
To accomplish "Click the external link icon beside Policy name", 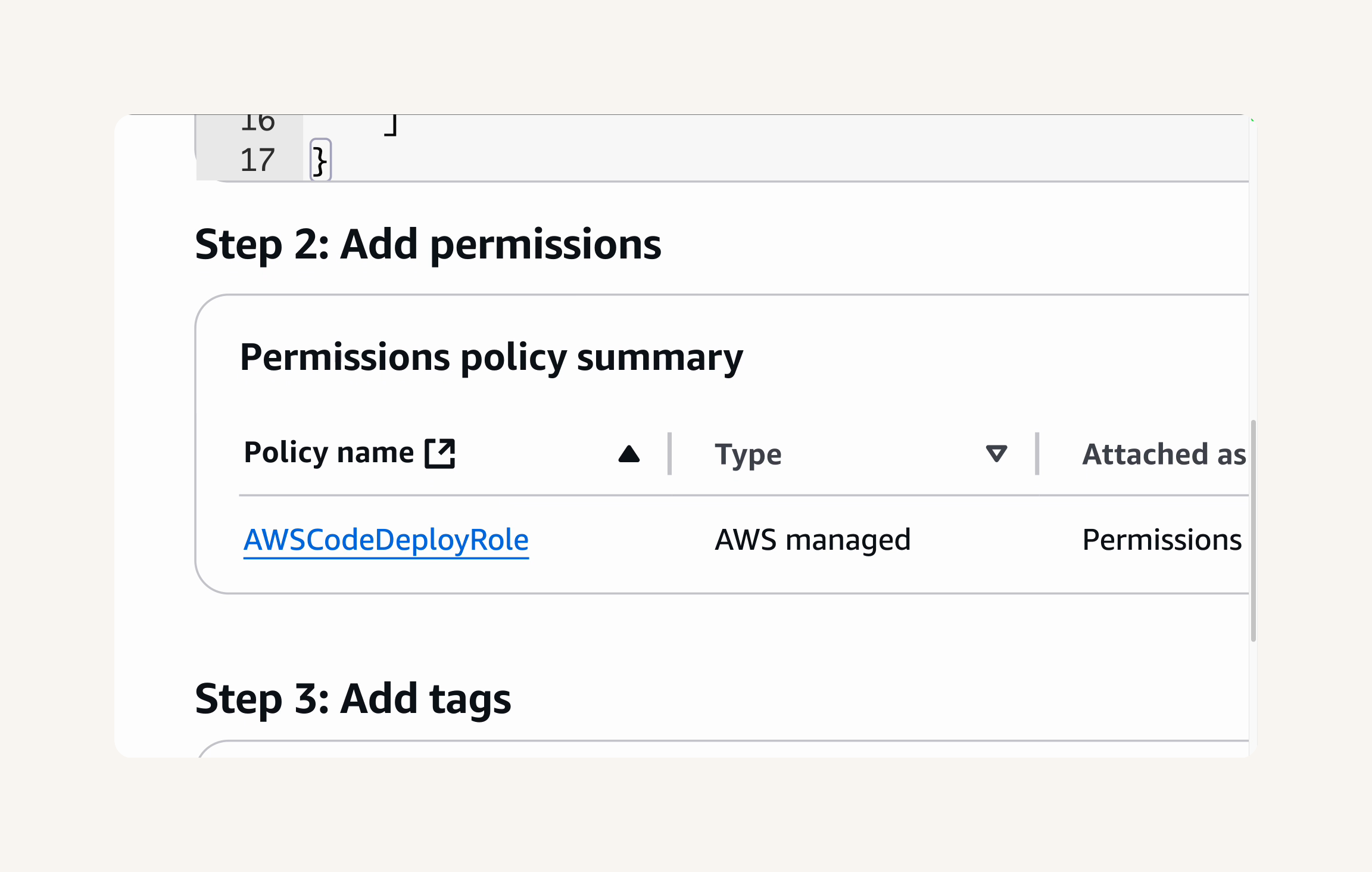I will 440,453.
